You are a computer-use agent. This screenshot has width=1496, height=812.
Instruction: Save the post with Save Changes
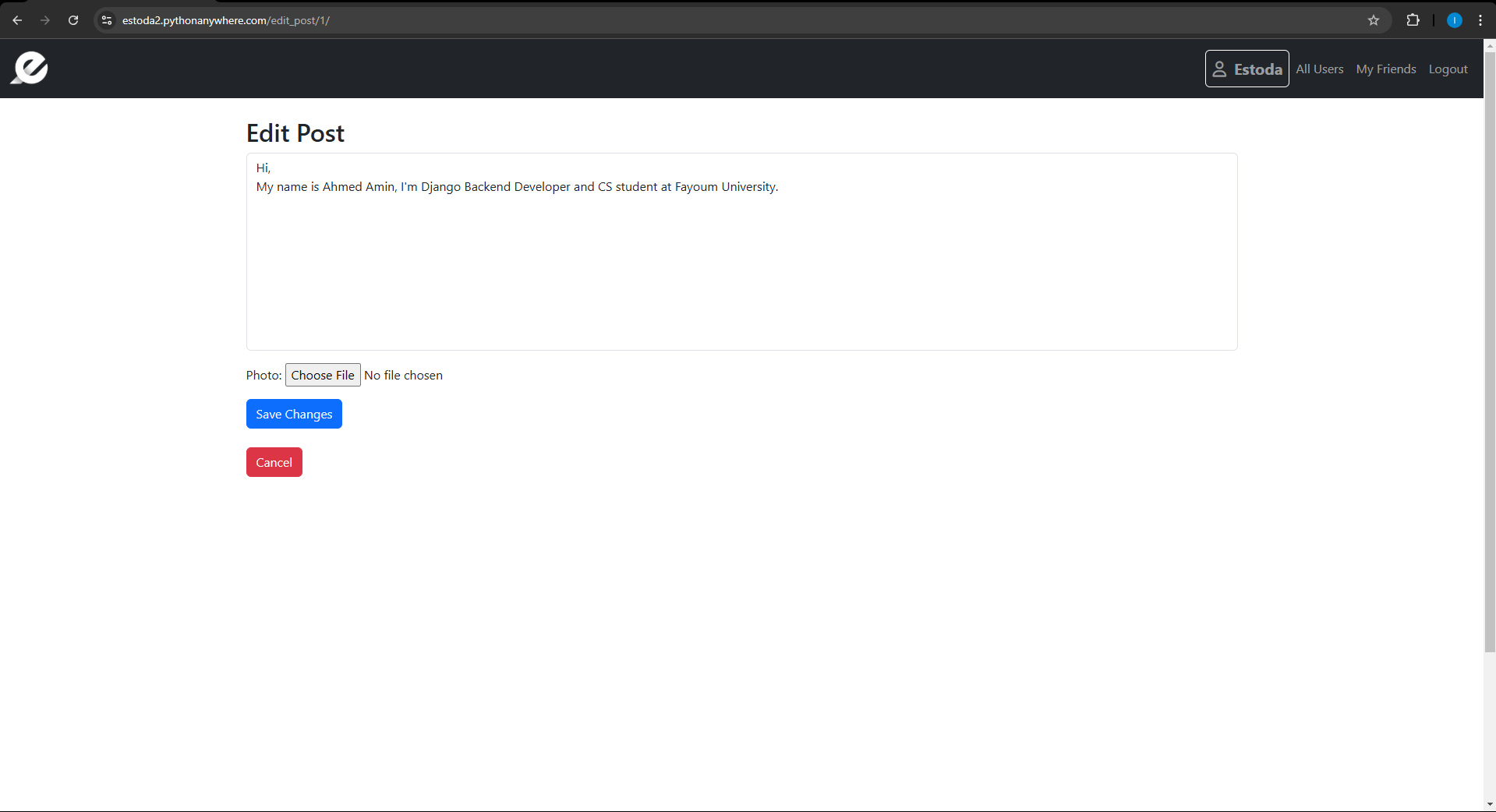click(x=294, y=414)
